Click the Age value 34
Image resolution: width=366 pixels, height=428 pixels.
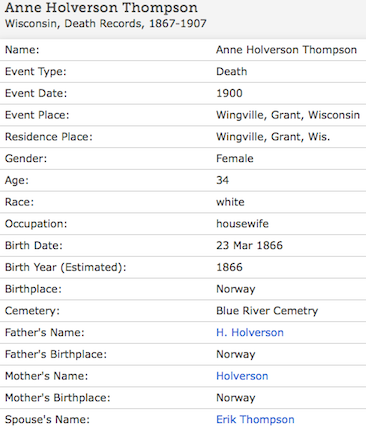click(223, 180)
